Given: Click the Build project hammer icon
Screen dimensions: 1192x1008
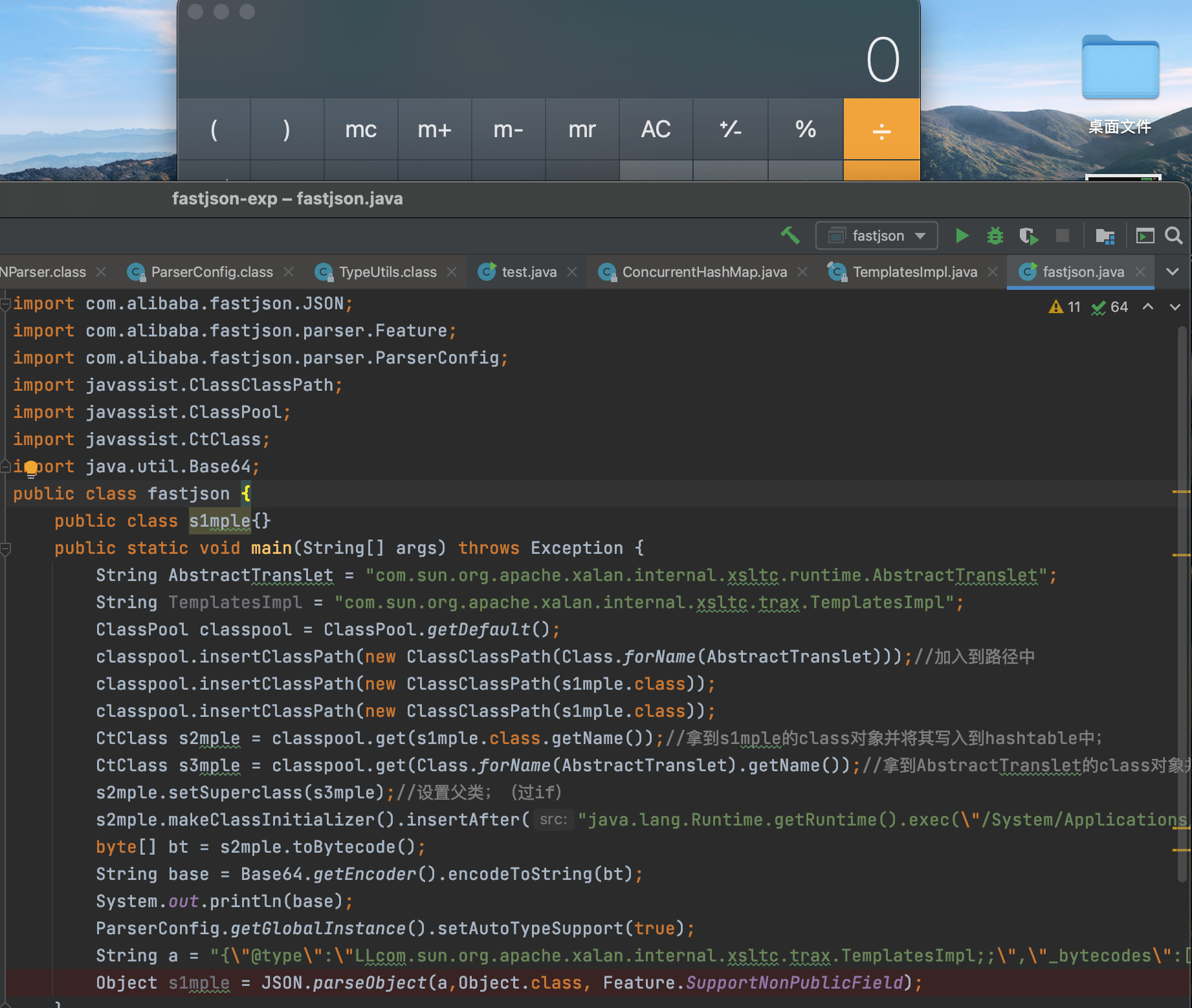Looking at the screenshot, I should (790, 236).
